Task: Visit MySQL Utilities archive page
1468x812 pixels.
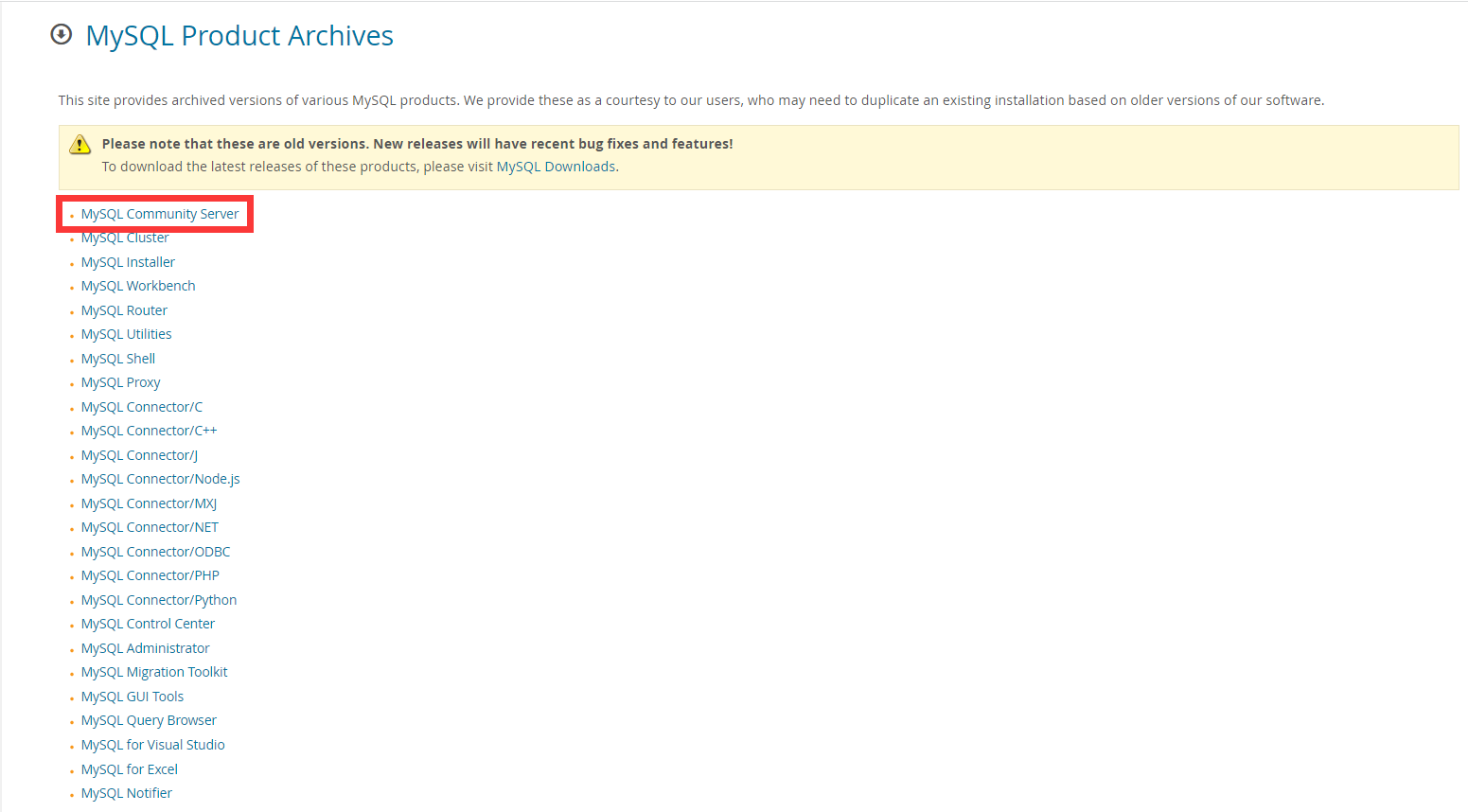Action: [126, 334]
